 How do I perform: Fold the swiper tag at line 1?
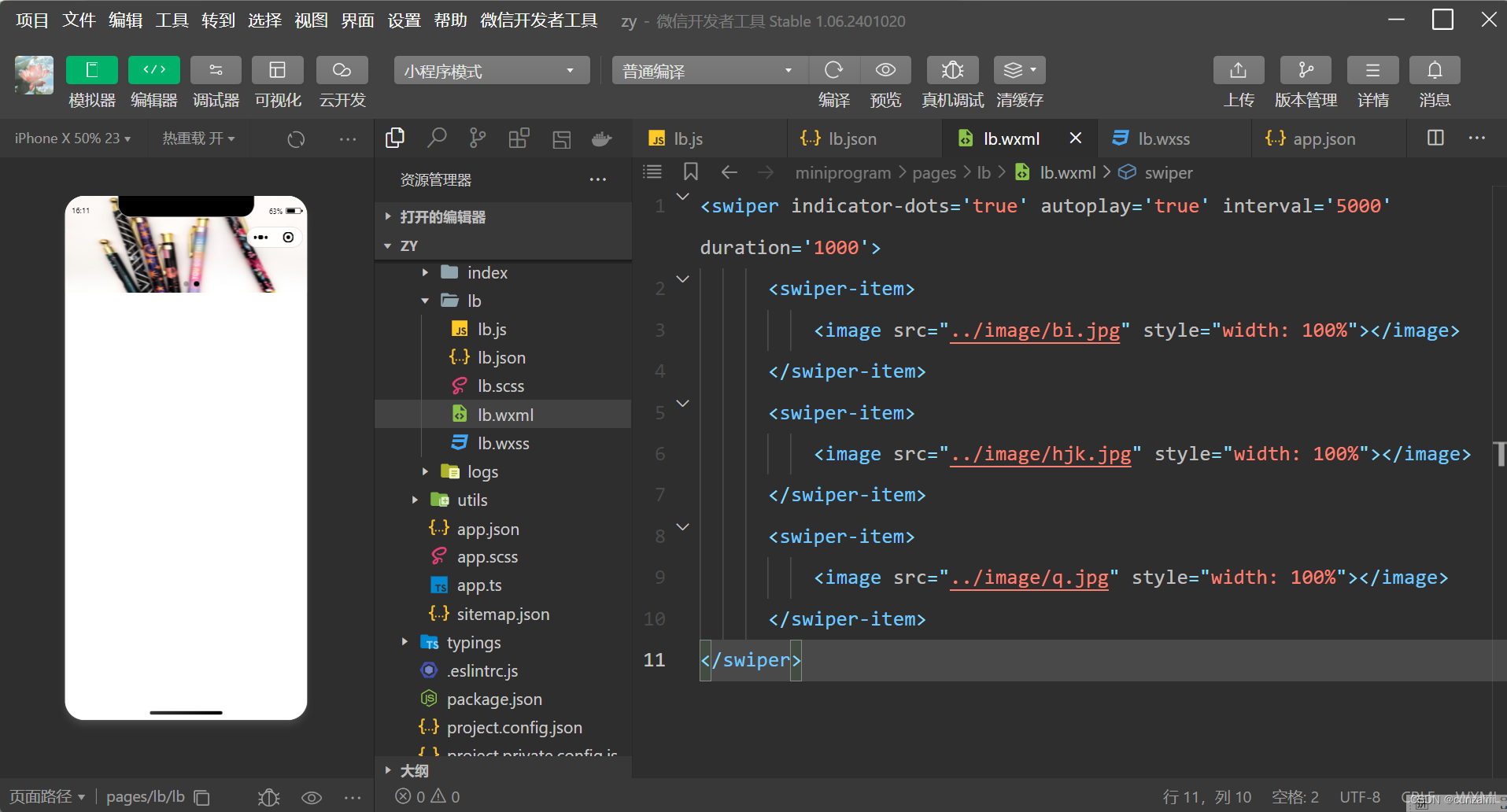tap(683, 196)
